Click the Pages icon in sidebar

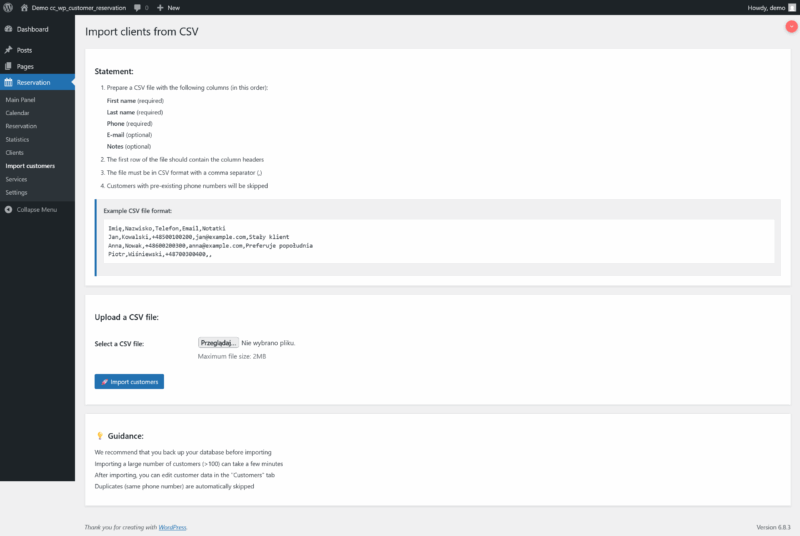pyautogui.click(x=9, y=66)
